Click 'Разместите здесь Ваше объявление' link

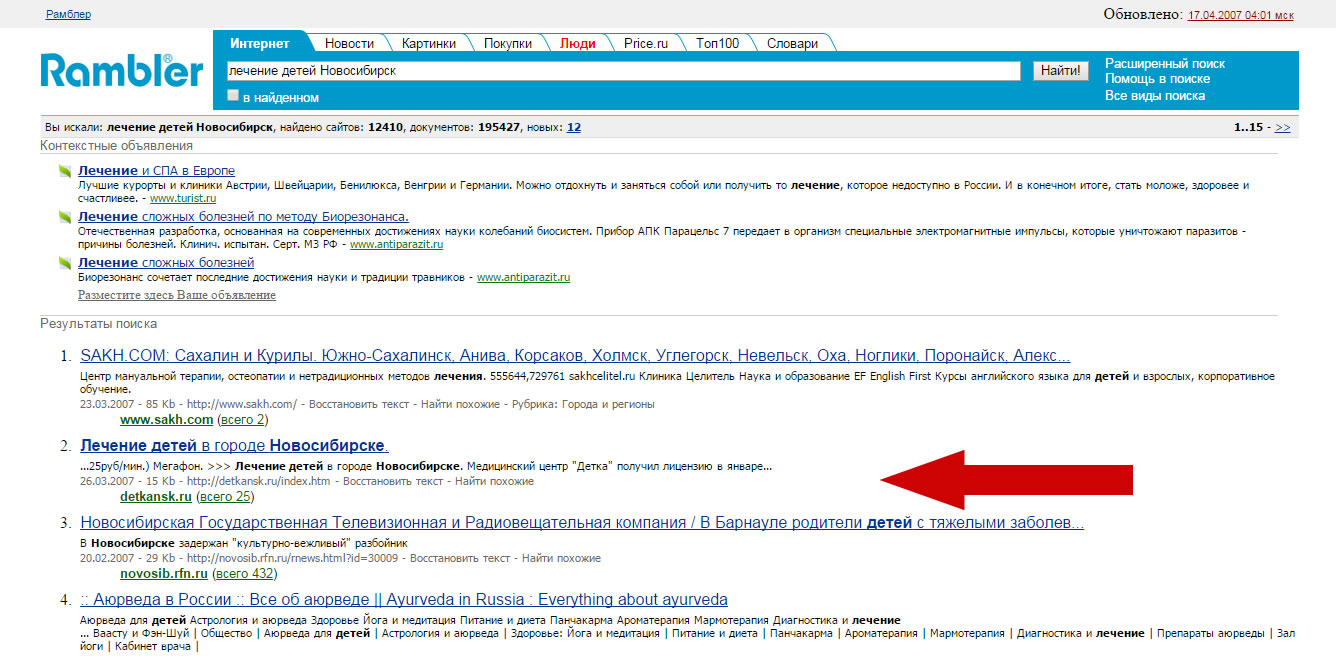coord(177,295)
